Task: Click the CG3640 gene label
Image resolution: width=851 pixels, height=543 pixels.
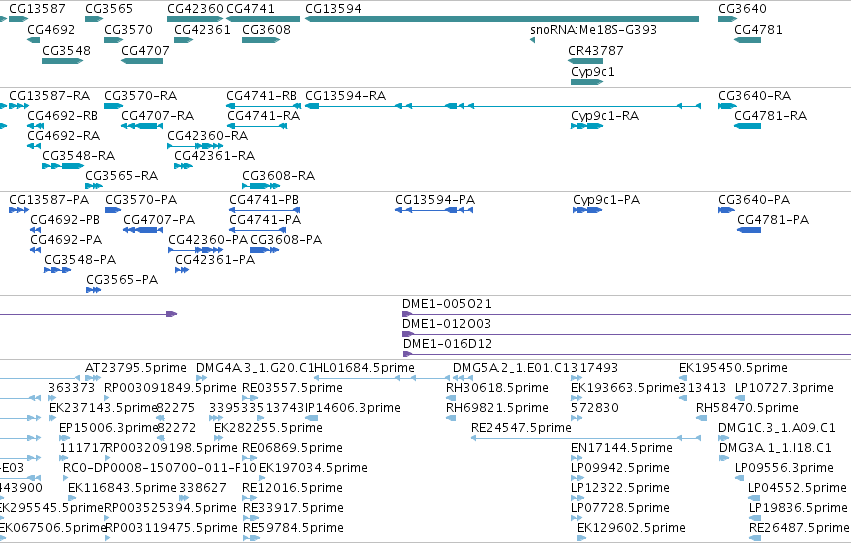Action: tap(742, 9)
